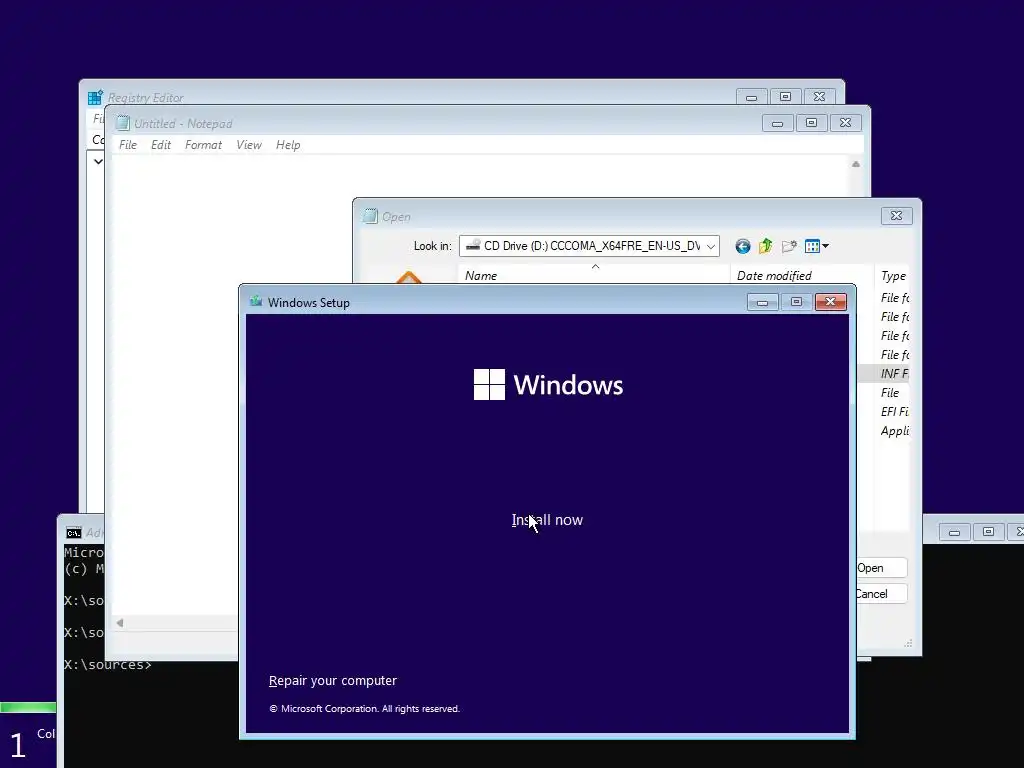Open Notepad Edit menu

tap(161, 145)
